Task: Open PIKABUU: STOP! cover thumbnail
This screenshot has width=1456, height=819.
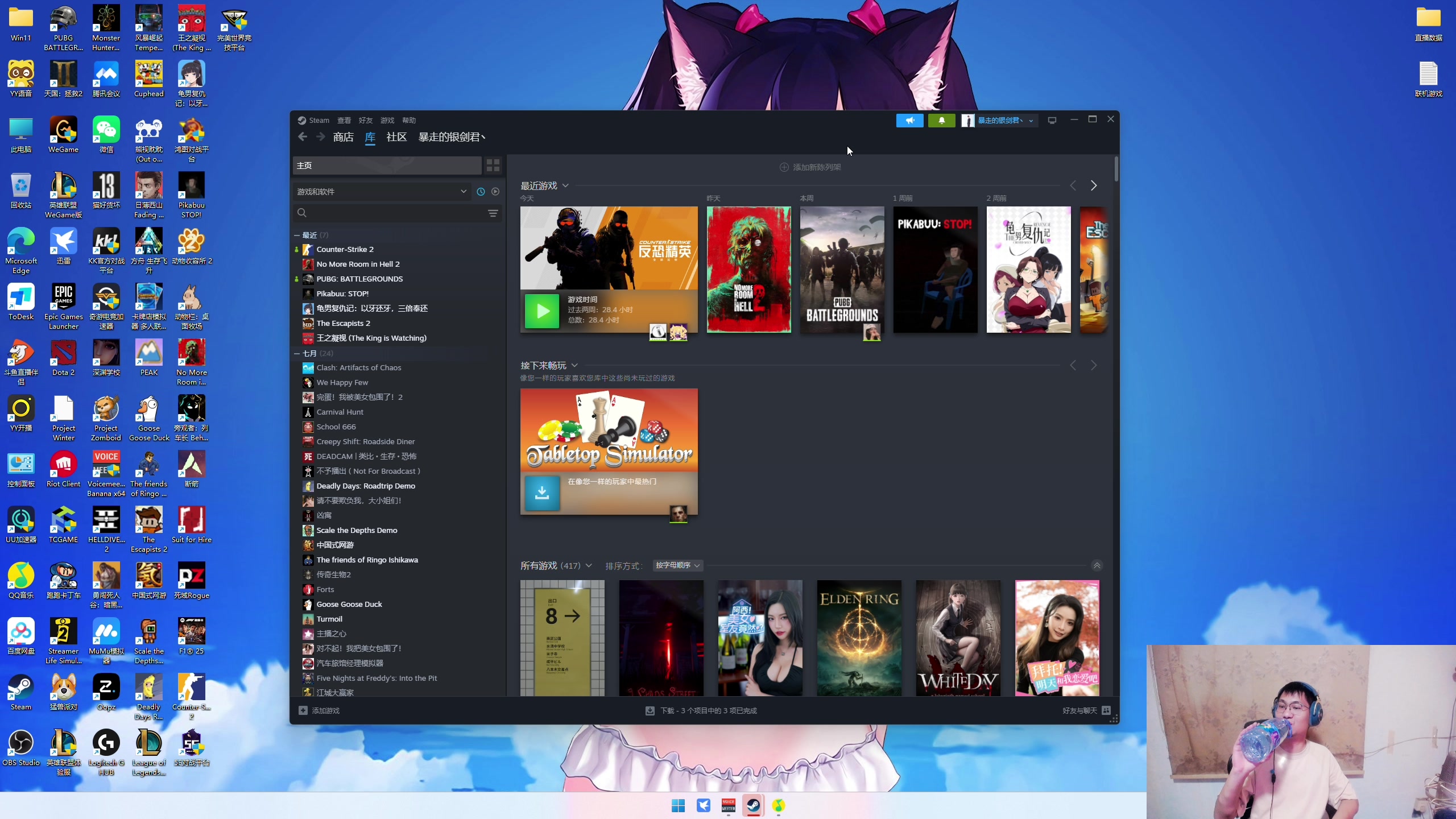Action: 935,270
